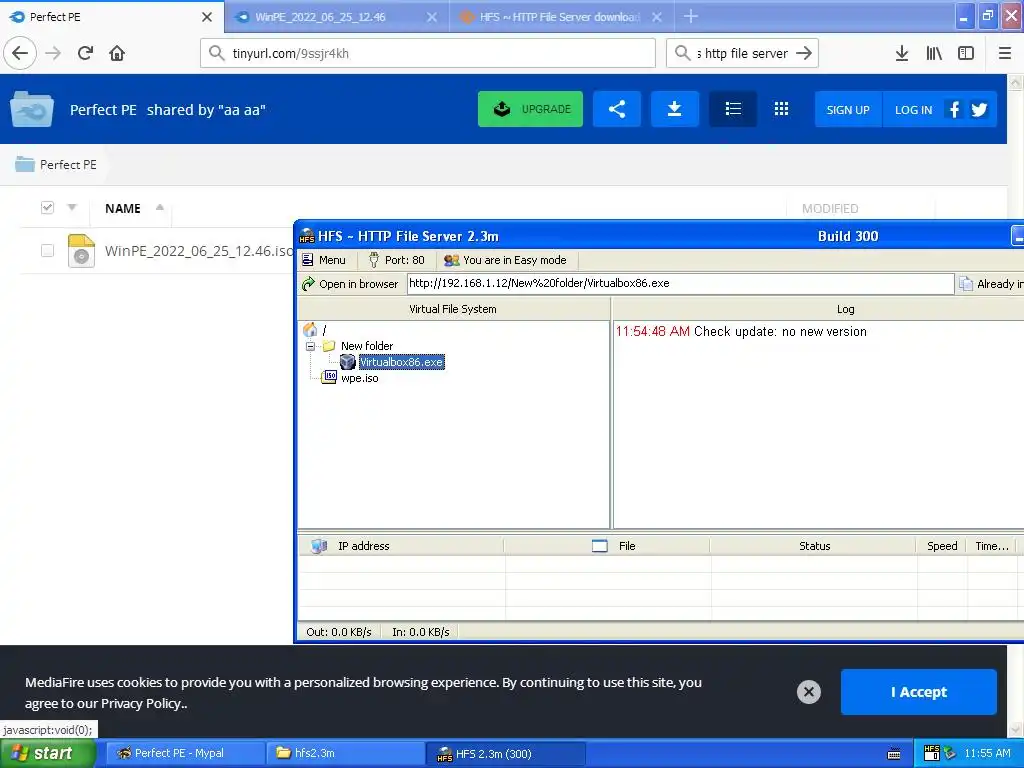Screen dimensions: 1024x768
Task: Click the HFS Port: 80 button
Action: pyautogui.click(x=396, y=260)
